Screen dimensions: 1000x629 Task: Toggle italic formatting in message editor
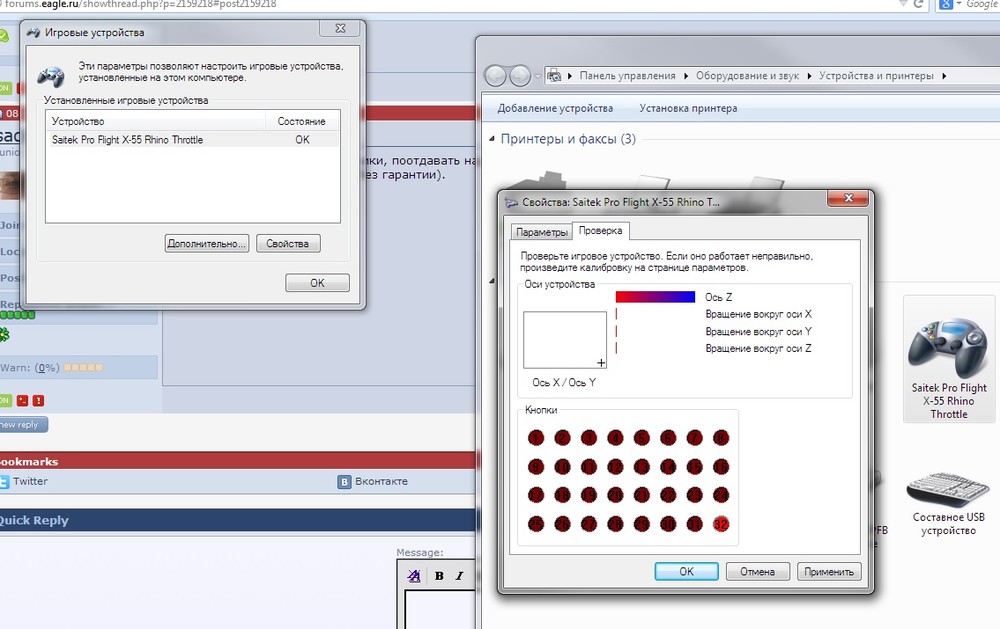pos(459,575)
